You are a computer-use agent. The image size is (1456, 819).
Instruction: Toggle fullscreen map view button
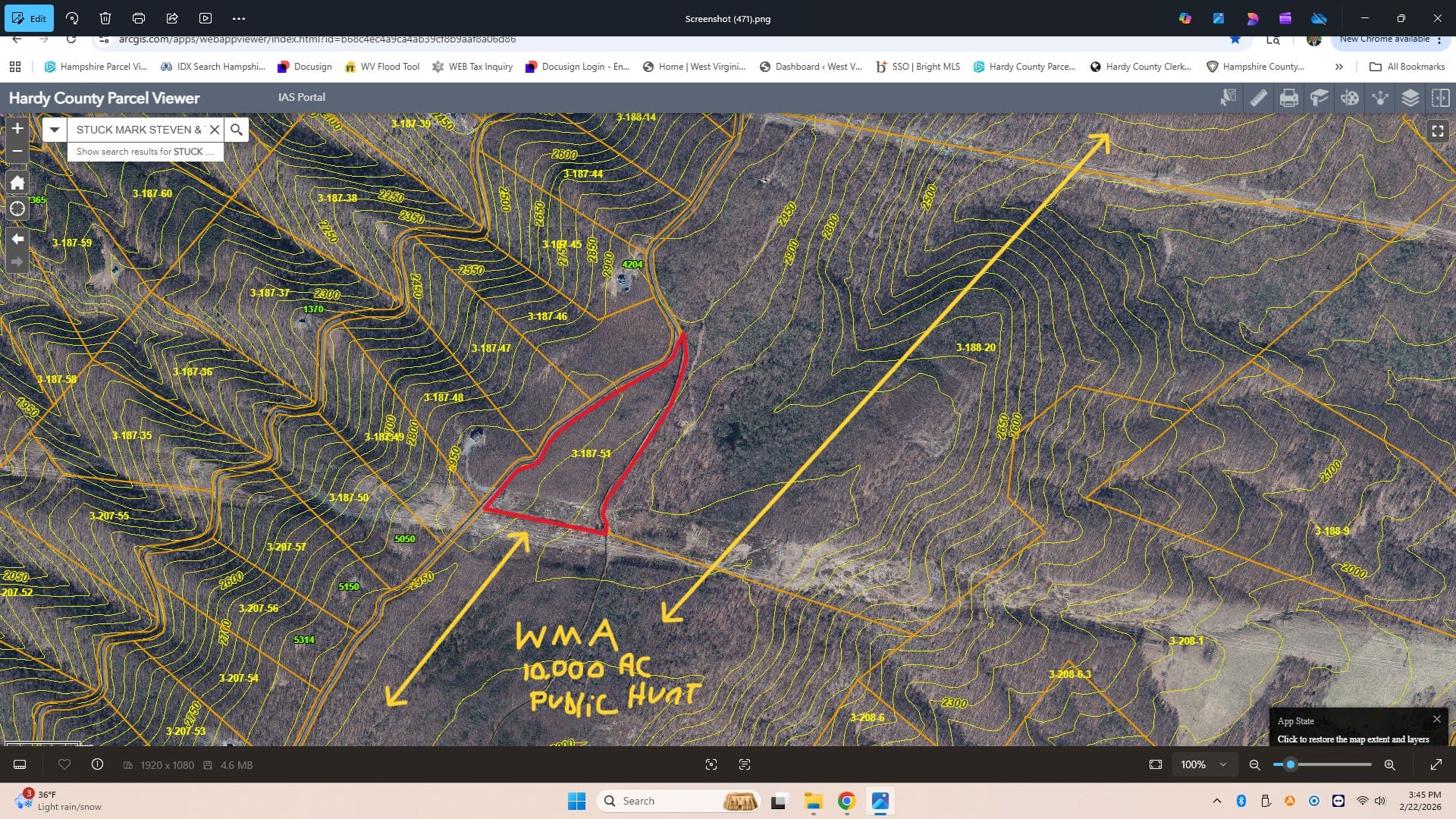tap(1437, 130)
